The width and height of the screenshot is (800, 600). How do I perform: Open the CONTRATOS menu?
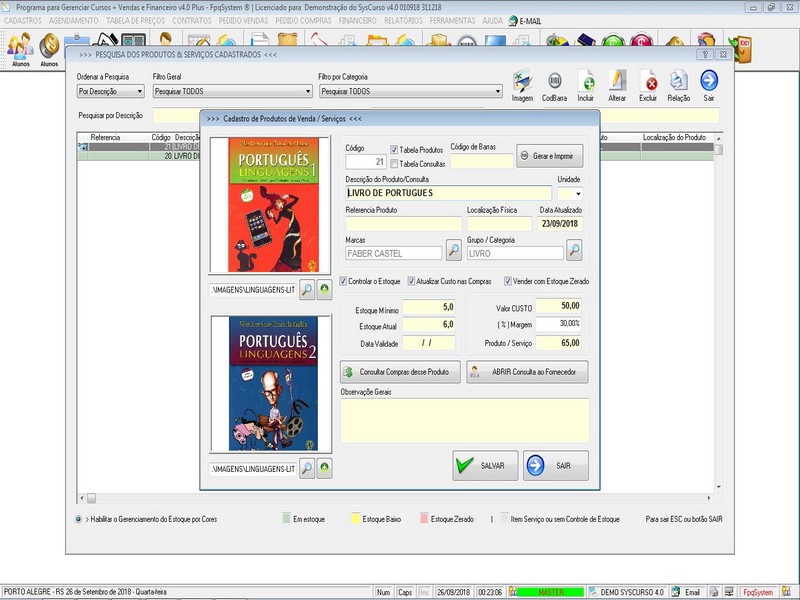coord(192,21)
